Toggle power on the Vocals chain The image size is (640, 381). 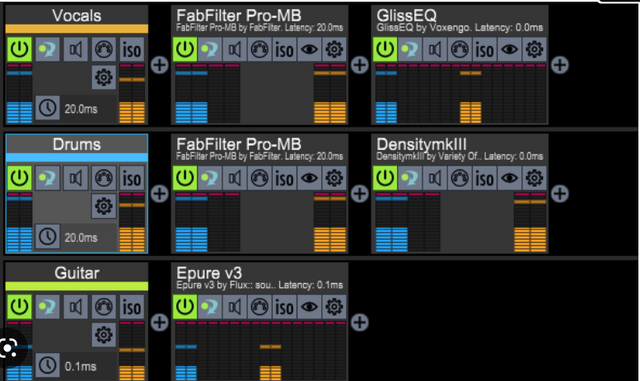pyautogui.click(x=19, y=49)
